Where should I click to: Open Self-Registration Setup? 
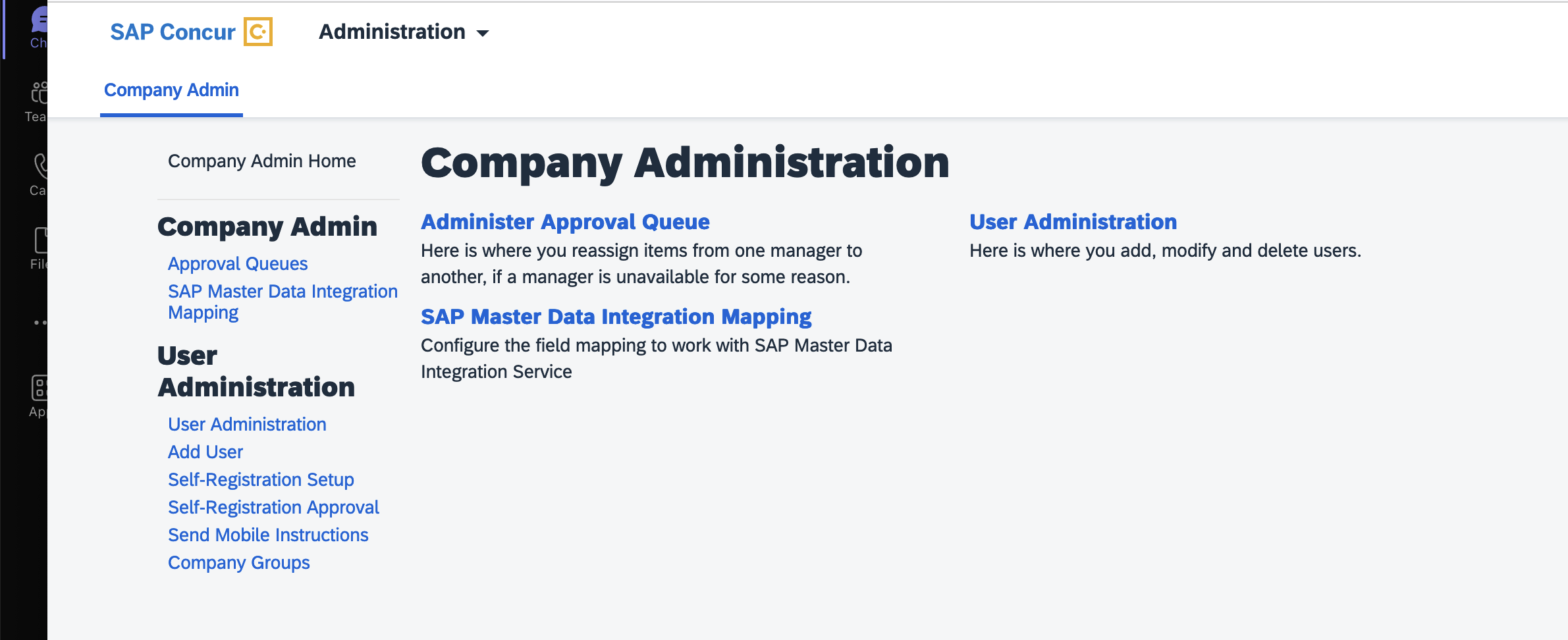(x=261, y=479)
